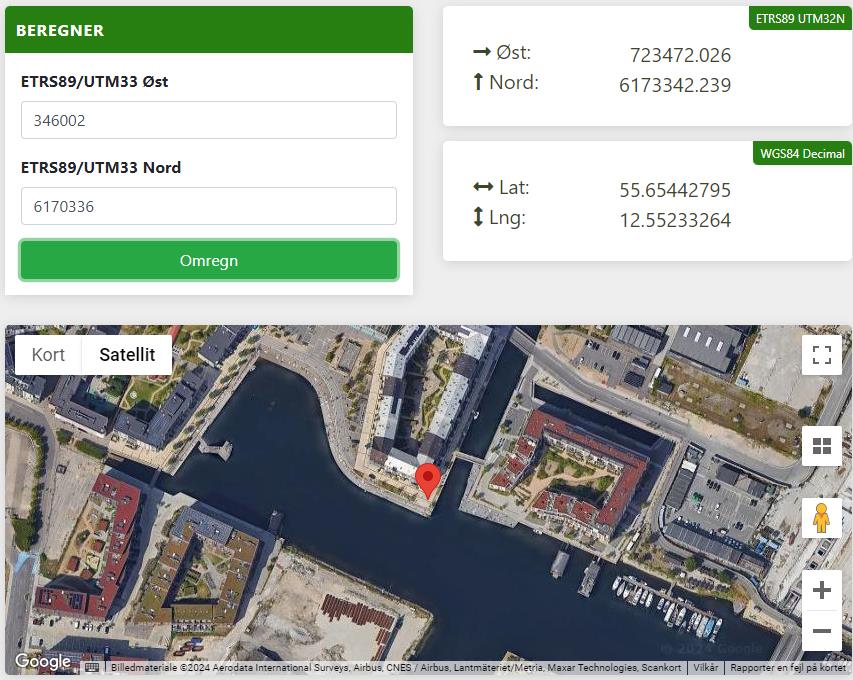Click the Billedmateriale ©2024 attribution text
Screen dimensions: 853x680
[395, 667]
